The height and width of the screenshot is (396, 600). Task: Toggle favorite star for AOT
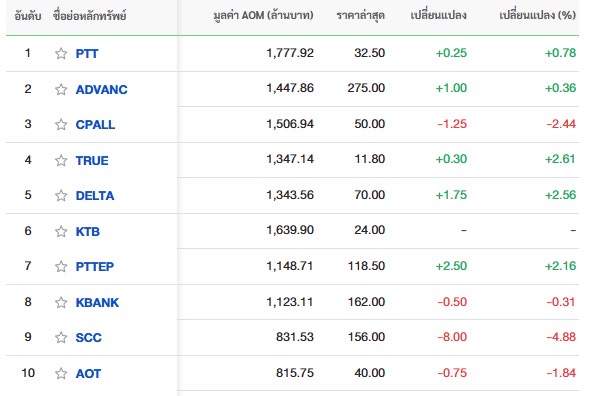pos(61,373)
